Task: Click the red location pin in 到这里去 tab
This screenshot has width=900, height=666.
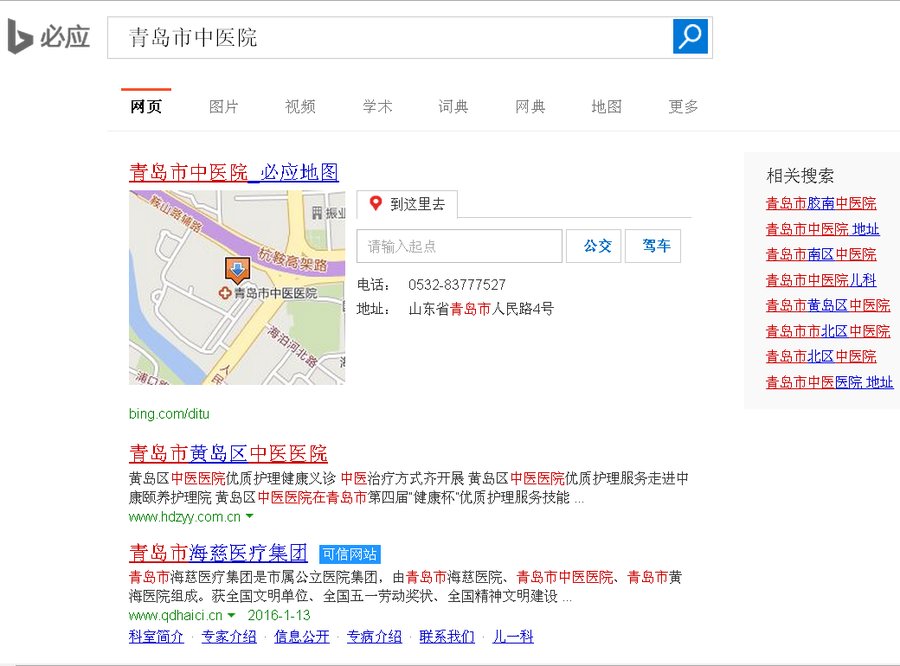Action: 376,204
